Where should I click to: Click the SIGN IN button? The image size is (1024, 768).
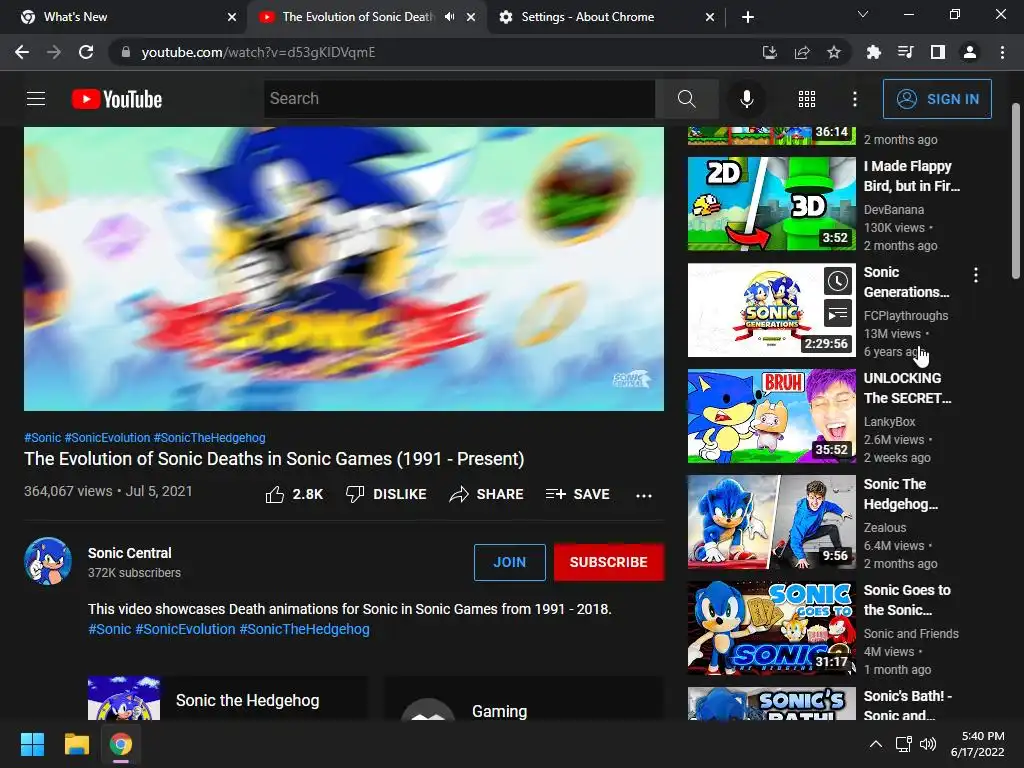(937, 99)
